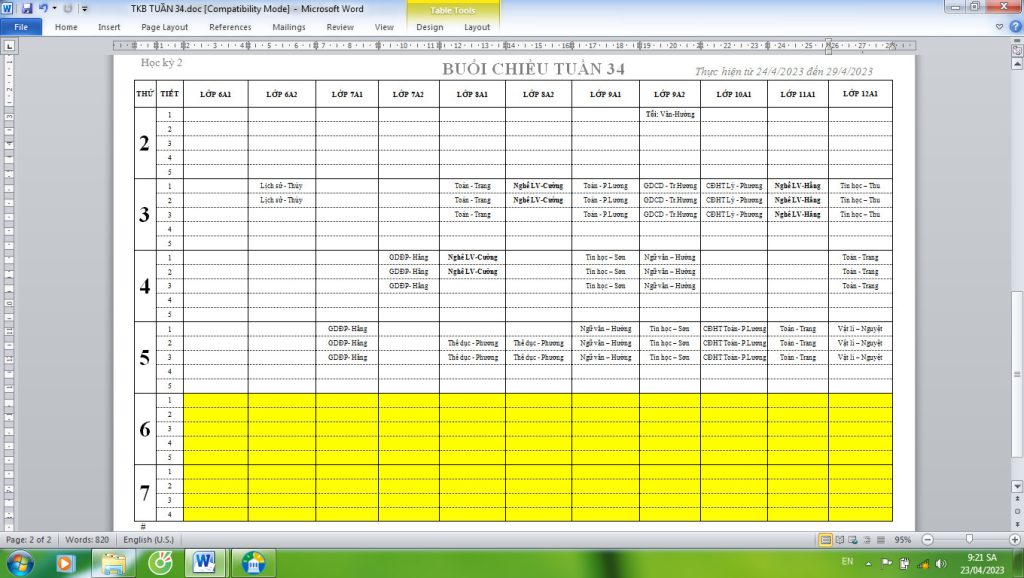The image size is (1024, 578).
Task: Open the volume speaker tray icon
Action: click(x=941, y=563)
